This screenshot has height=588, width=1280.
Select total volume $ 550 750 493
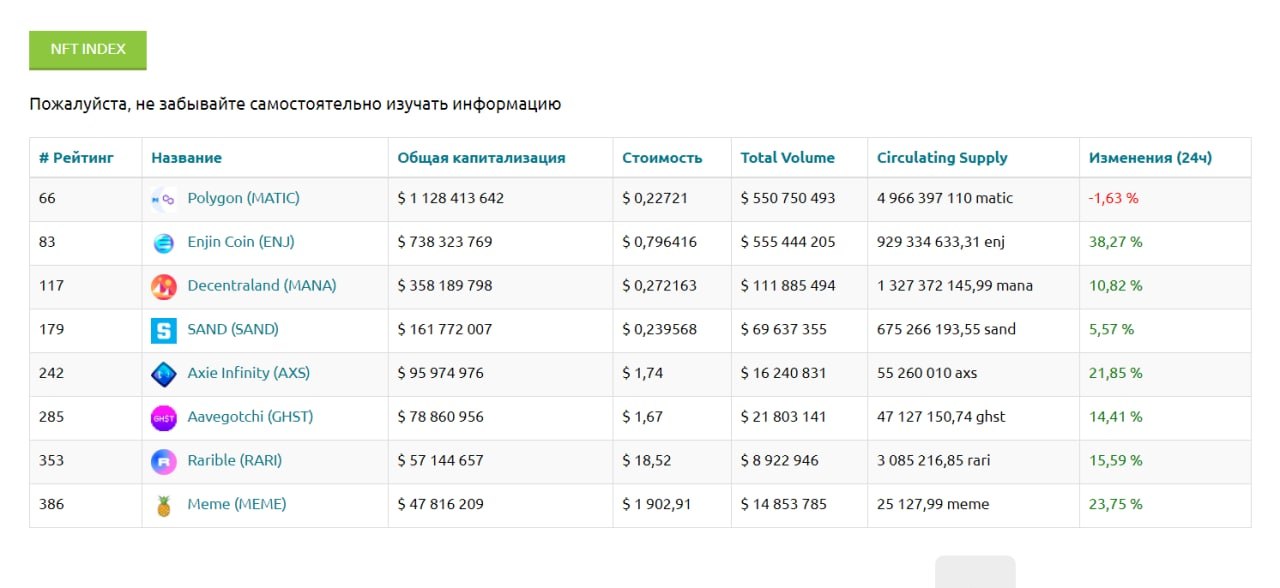click(788, 198)
